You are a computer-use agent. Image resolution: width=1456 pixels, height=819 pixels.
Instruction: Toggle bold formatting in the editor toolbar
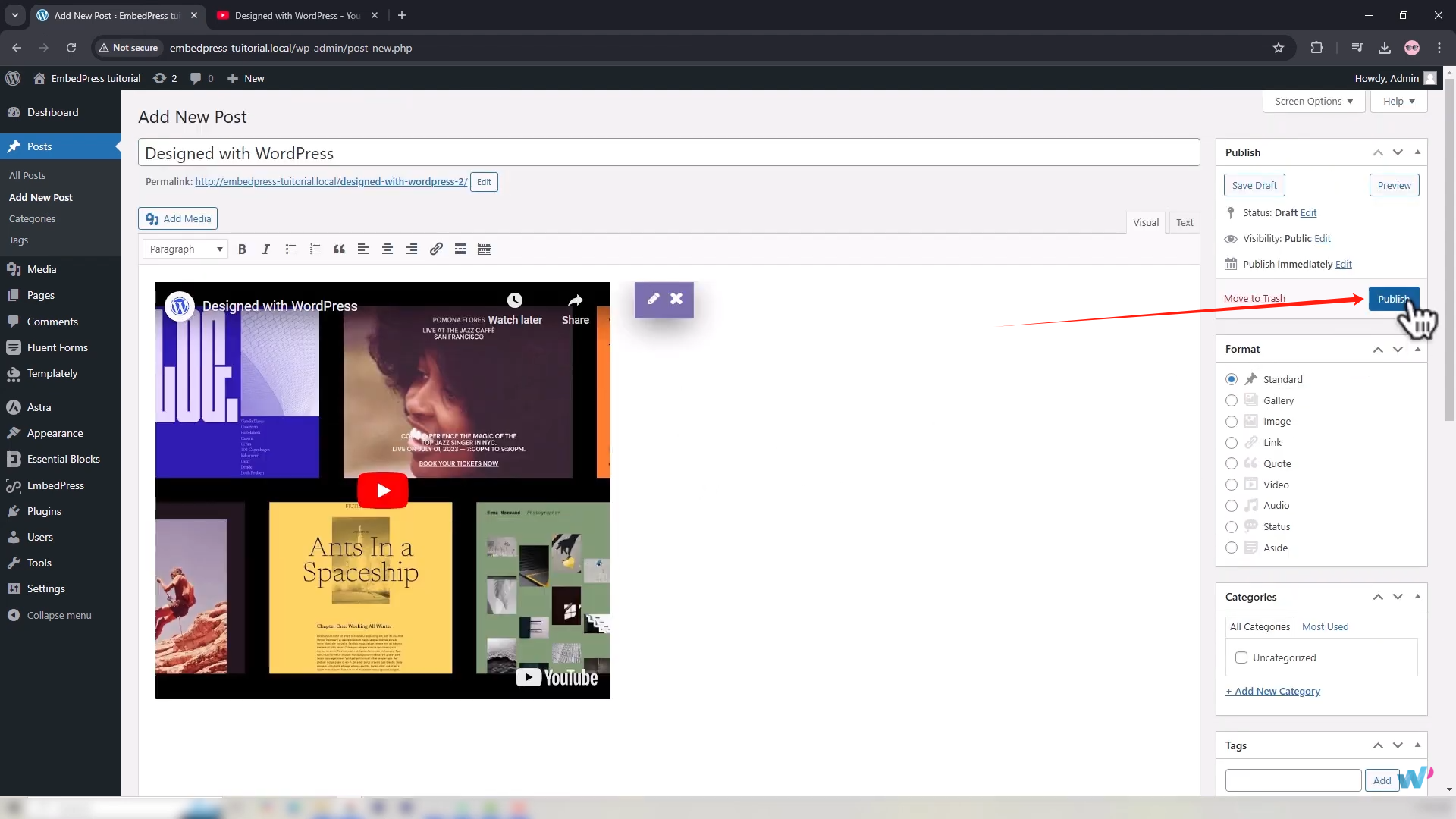[x=241, y=249]
